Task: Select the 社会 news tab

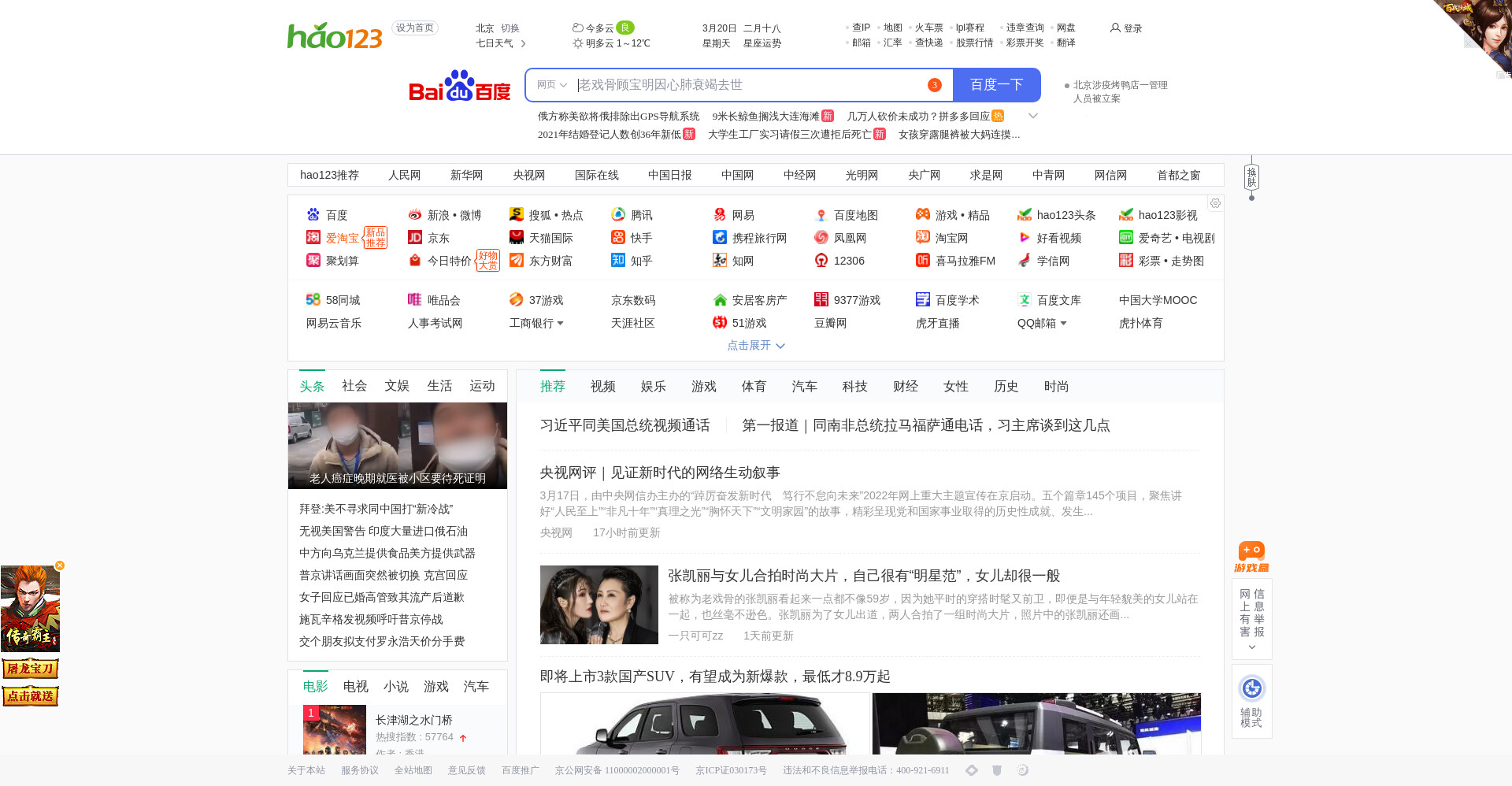Action: pyautogui.click(x=354, y=386)
